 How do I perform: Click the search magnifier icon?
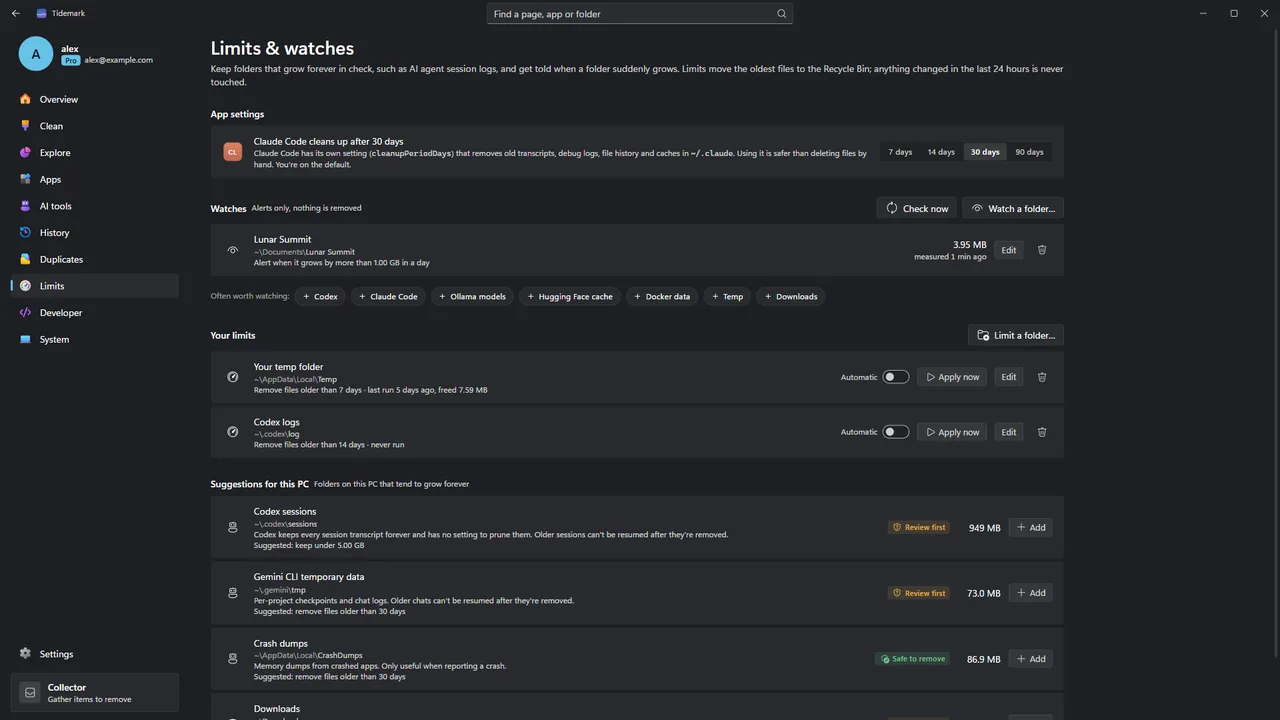coord(781,14)
